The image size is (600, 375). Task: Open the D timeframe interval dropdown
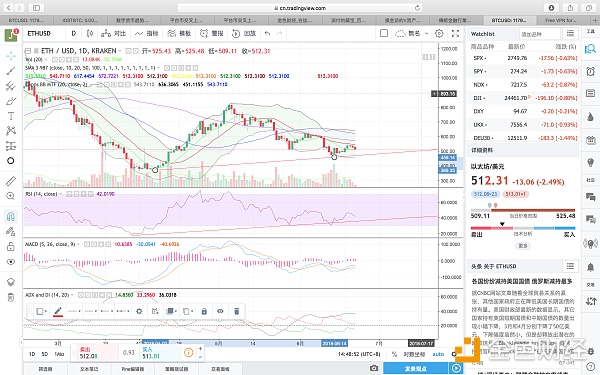click(x=73, y=34)
